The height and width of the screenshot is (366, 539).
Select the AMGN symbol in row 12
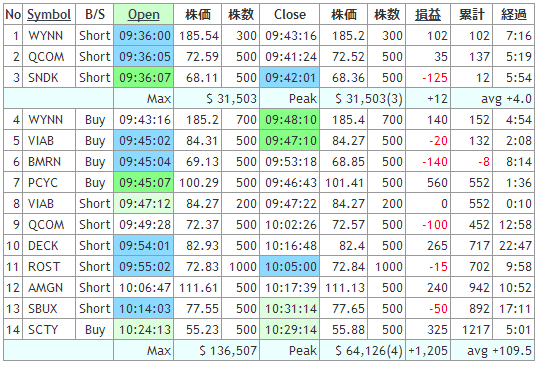[46, 288]
